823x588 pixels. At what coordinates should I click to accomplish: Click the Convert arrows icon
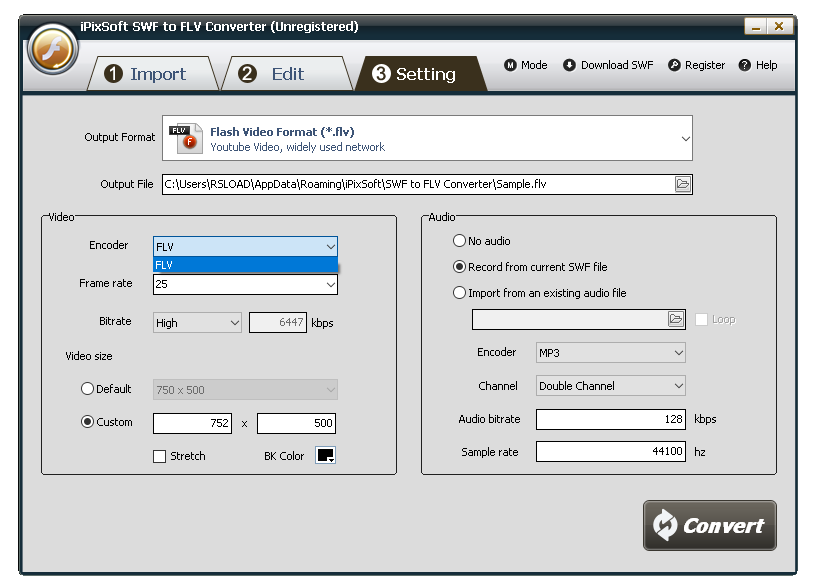coord(665,525)
